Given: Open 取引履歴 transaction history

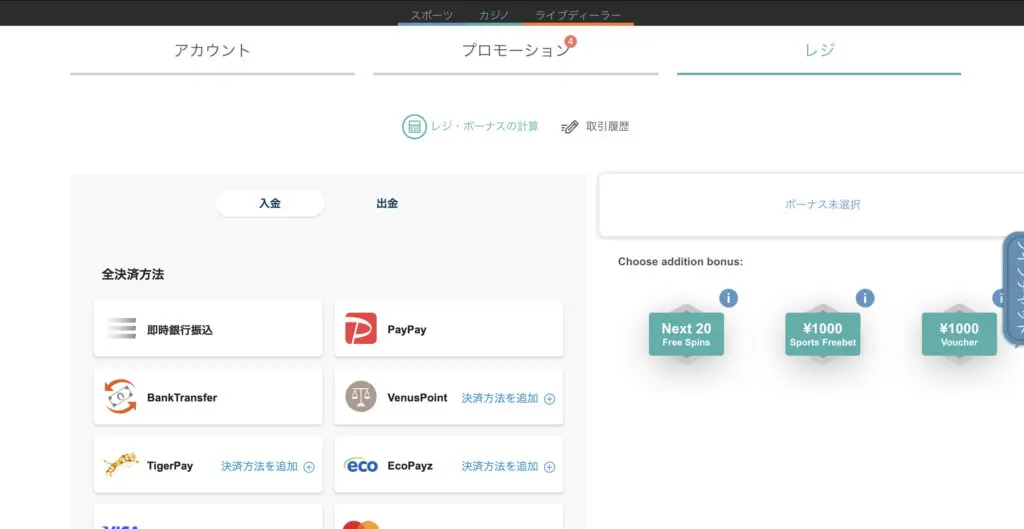Looking at the screenshot, I should [x=607, y=127].
